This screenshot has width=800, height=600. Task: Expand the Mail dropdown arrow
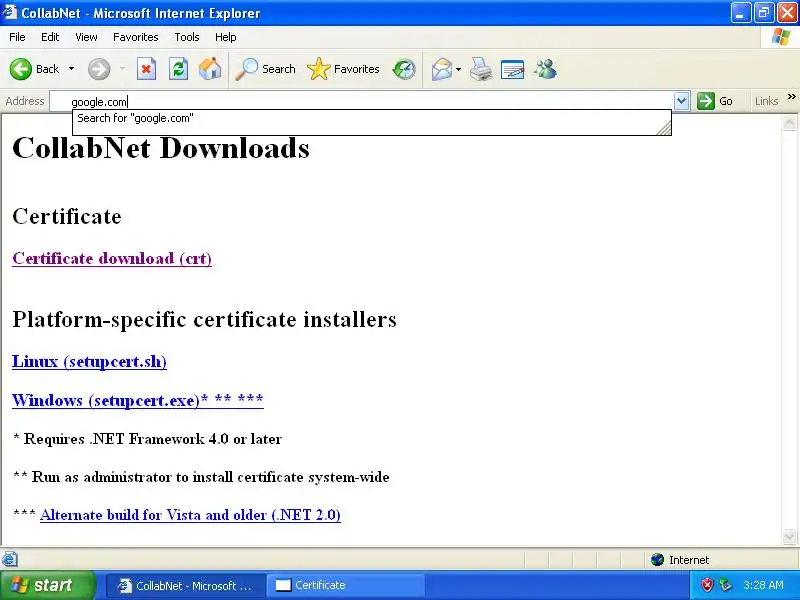[x=458, y=69]
